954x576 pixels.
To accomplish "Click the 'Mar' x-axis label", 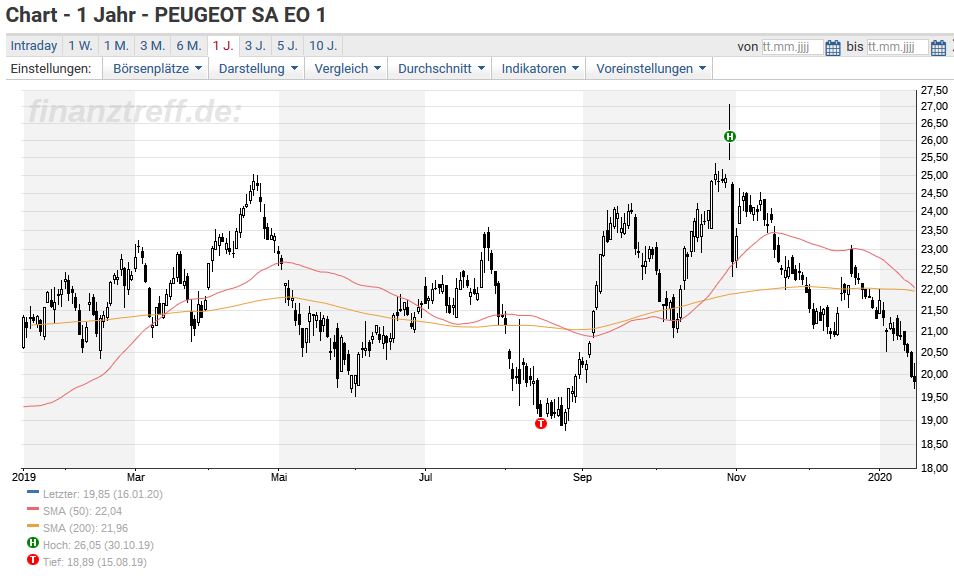I will coord(136,477).
